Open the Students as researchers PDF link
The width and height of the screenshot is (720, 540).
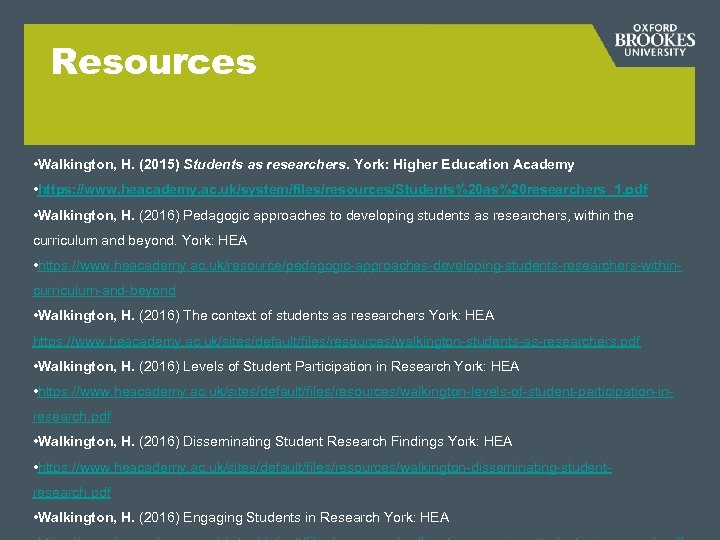(x=343, y=190)
